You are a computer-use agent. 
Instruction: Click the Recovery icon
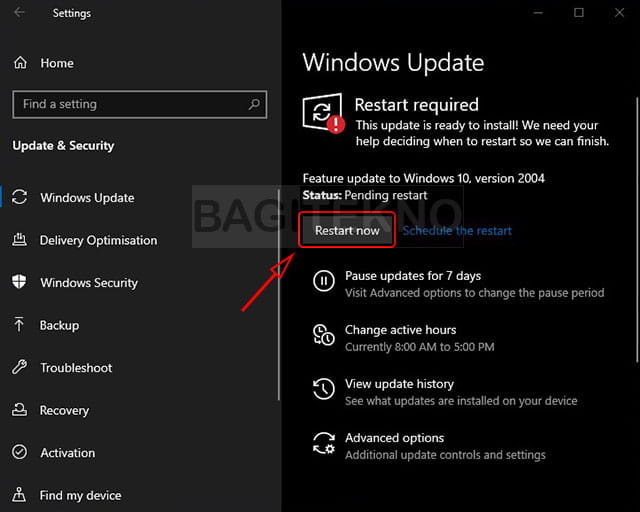[x=19, y=410]
